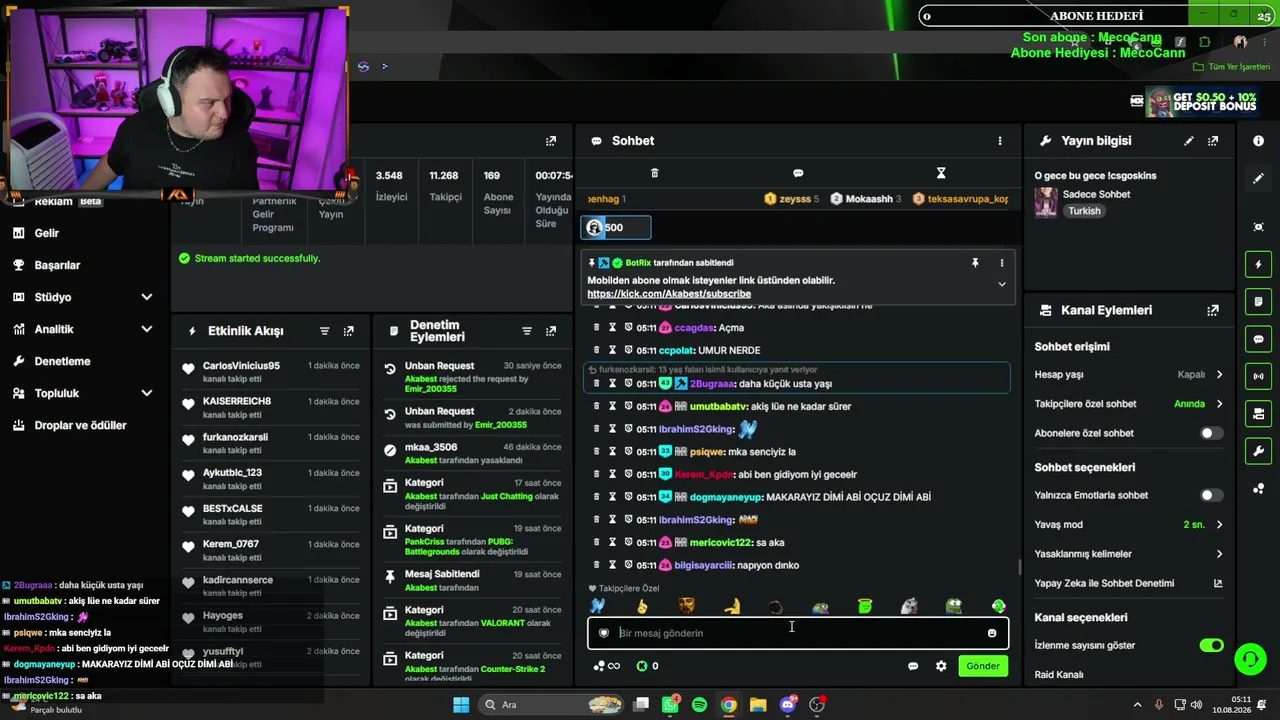Click the 500 points goal badge
Screen dimensions: 1280x720
point(617,228)
